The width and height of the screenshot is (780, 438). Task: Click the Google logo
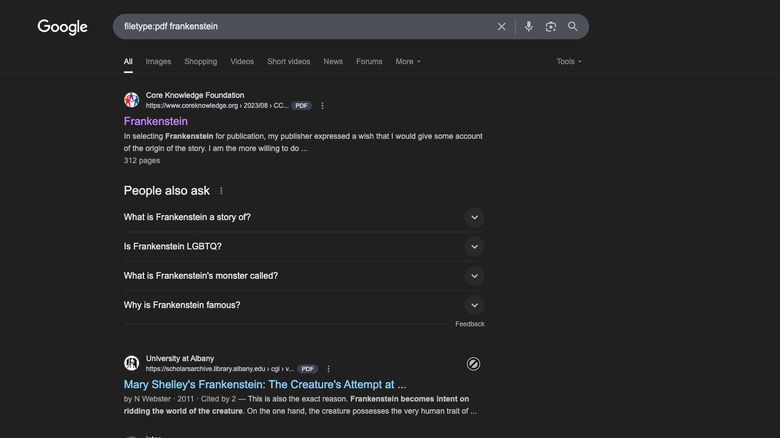62,27
